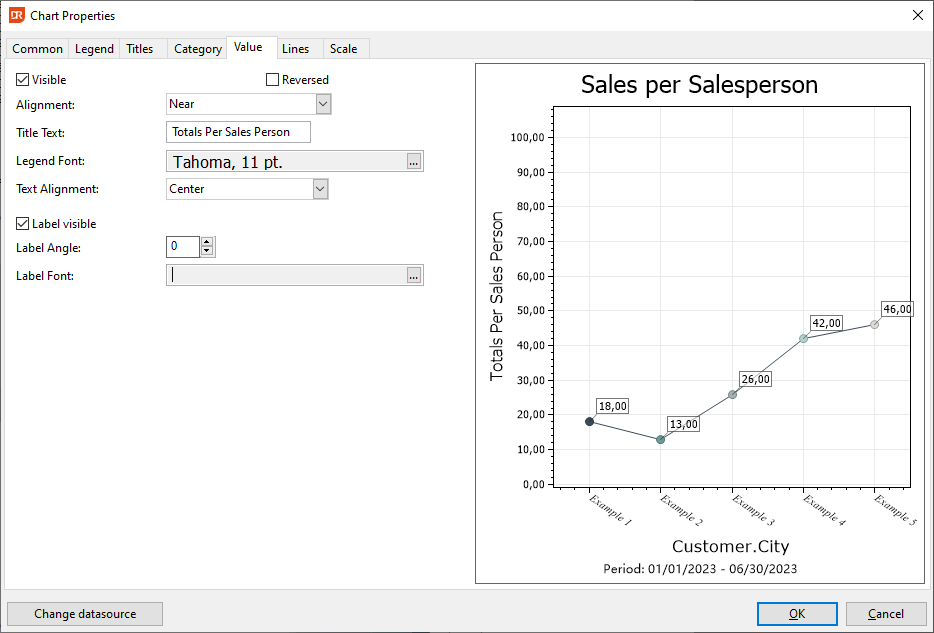
Task: Enable the Reversed checkbox
Action: coord(272,79)
